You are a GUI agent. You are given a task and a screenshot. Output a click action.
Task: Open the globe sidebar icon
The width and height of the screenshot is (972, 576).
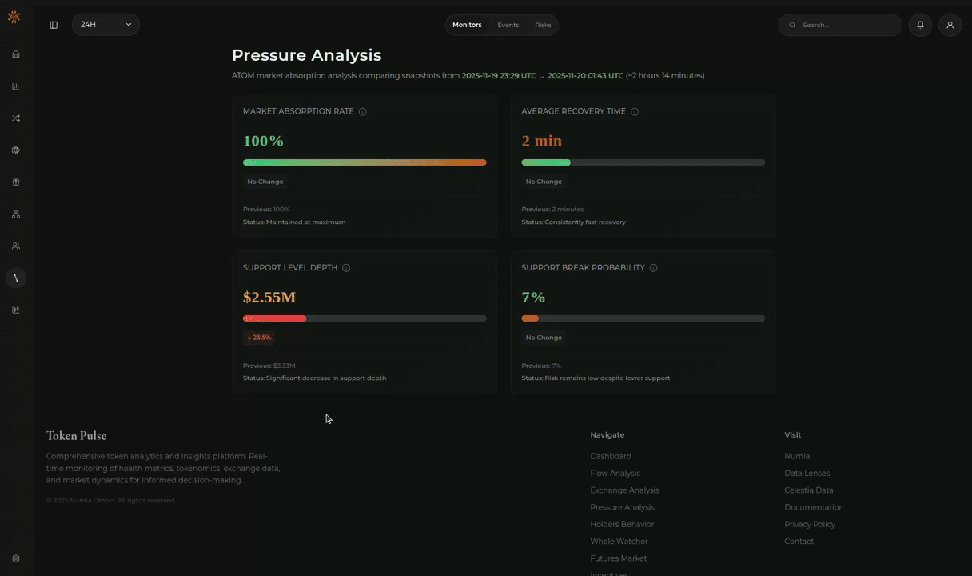tap(16, 150)
